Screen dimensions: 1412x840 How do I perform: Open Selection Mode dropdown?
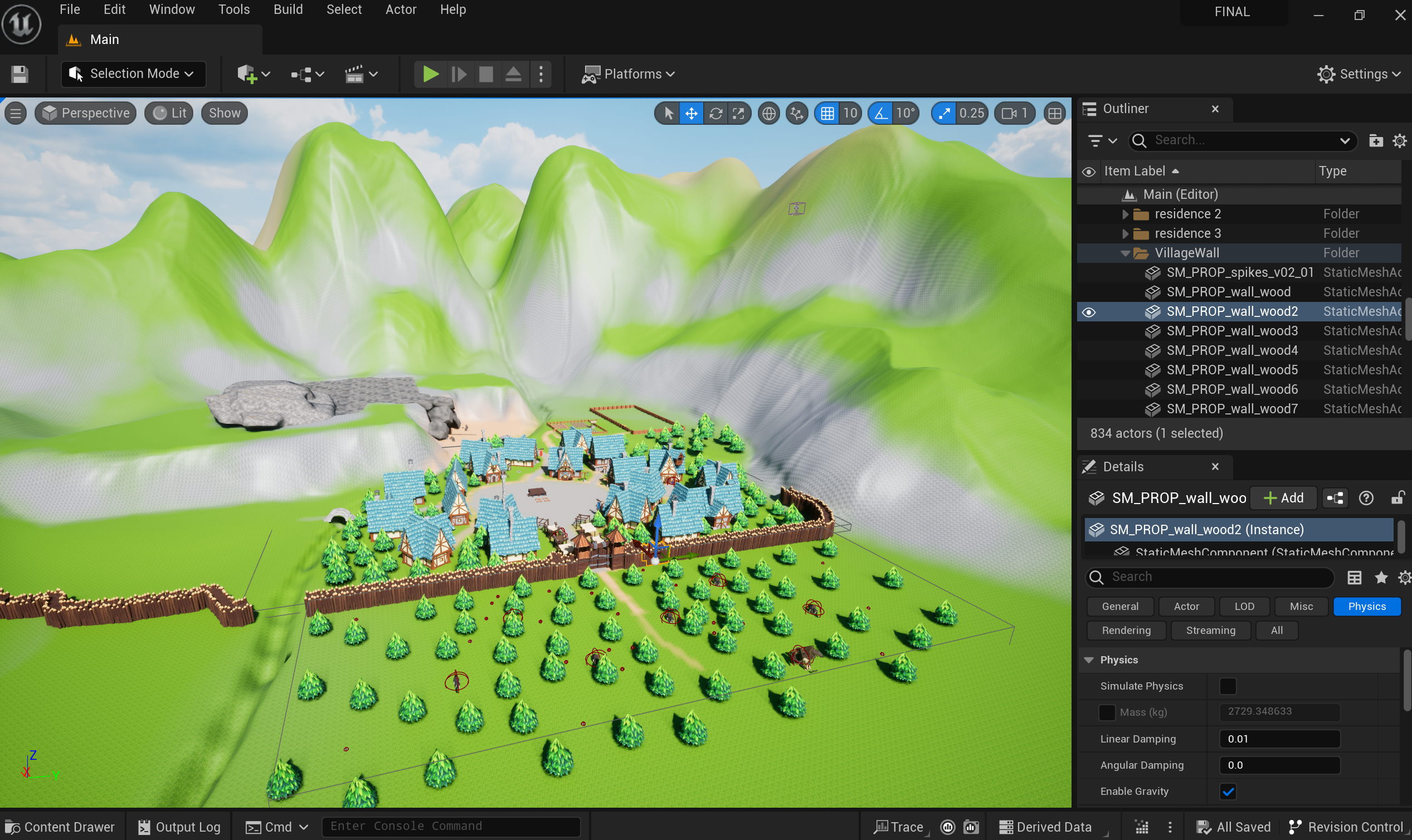pyautogui.click(x=133, y=74)
